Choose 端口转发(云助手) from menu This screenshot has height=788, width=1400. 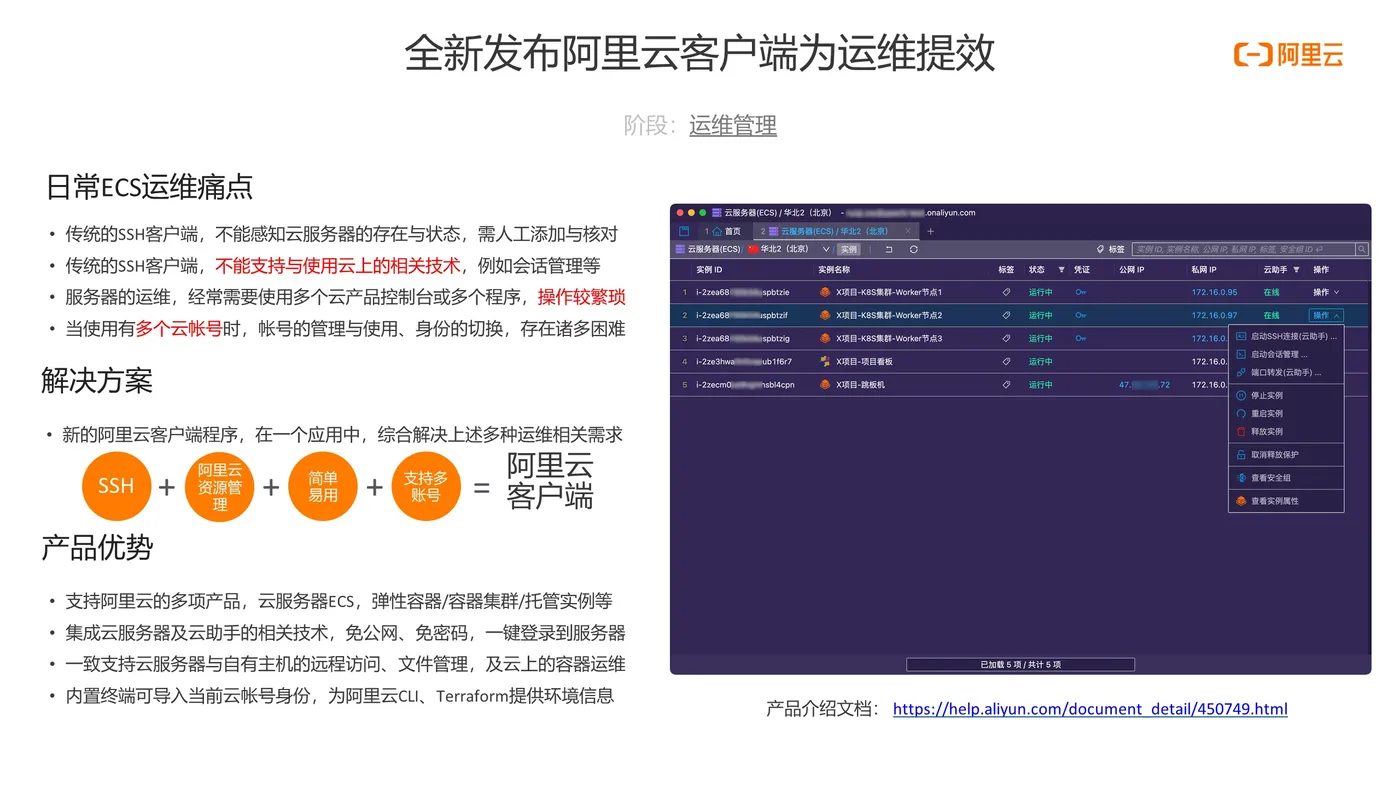[1286, 372]
